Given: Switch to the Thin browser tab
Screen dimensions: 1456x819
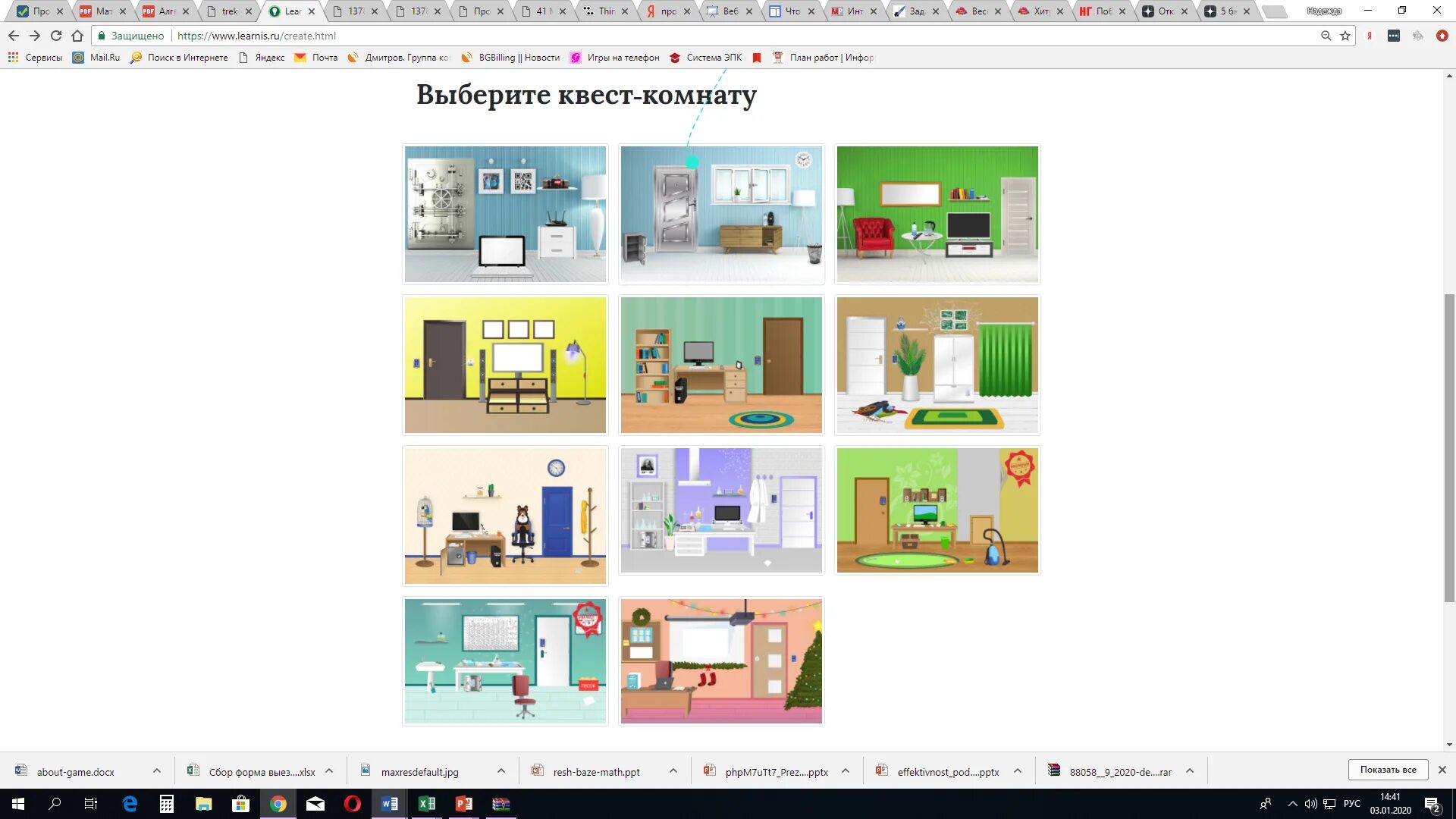Looking at the screenshot, I should [x=605, y=11].
